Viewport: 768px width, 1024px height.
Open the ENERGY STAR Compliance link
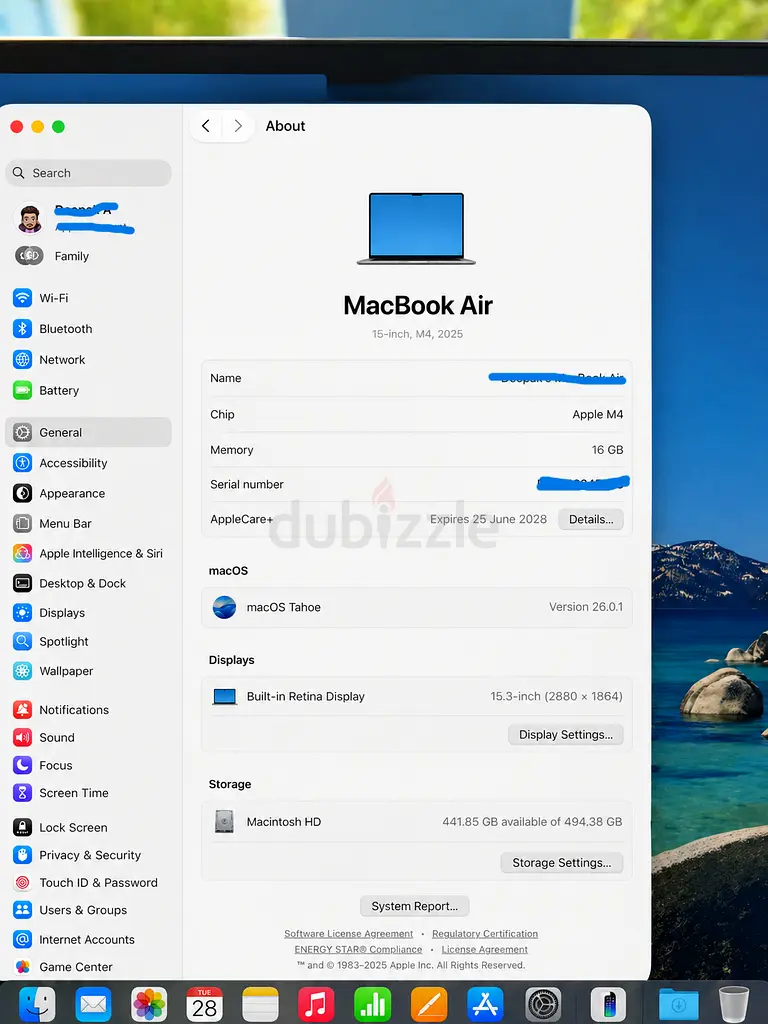coord(358,950)
